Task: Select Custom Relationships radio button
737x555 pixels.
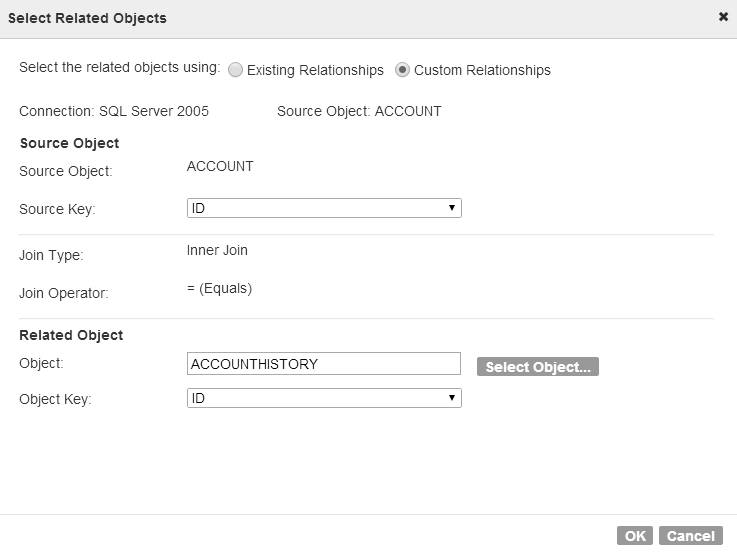Action: [402, 70]
